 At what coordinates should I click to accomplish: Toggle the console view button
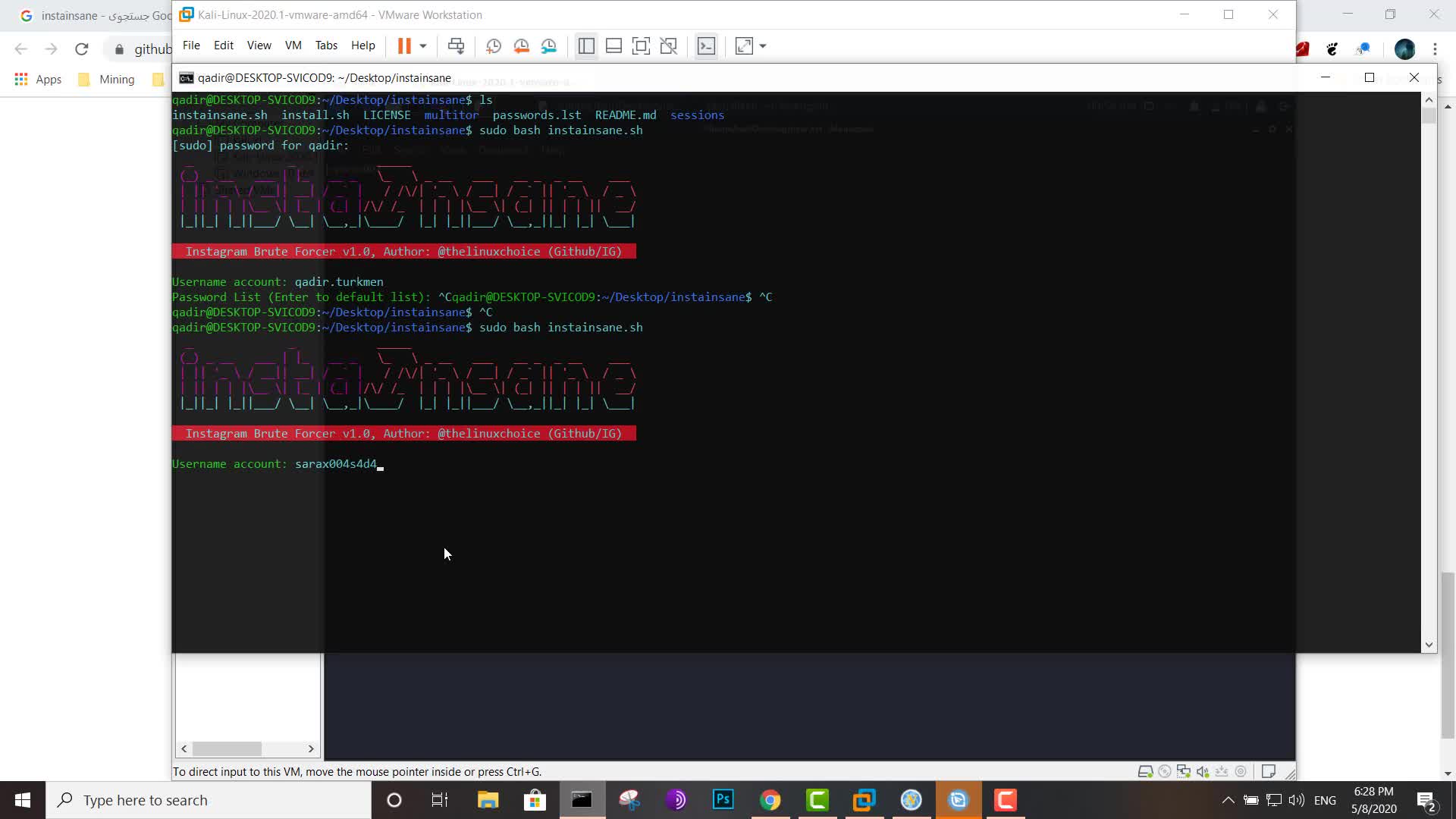coord(706,46)
